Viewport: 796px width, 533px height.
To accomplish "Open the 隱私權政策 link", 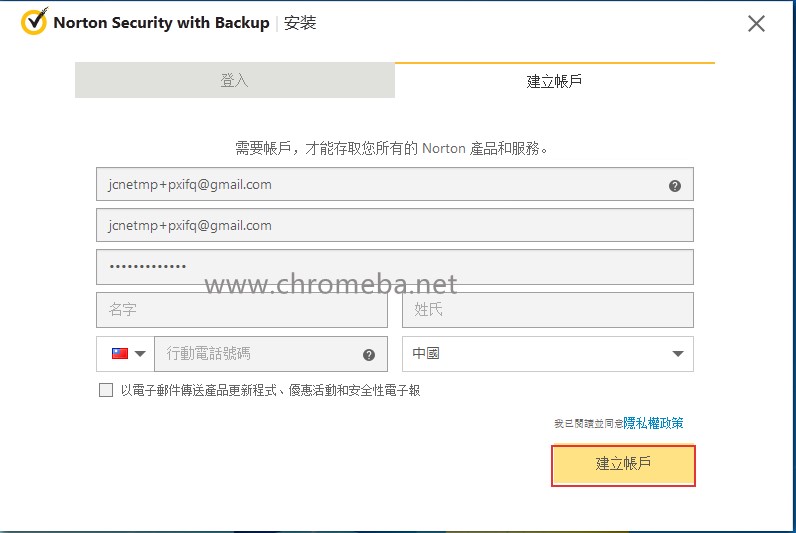I will [x=653, y=423].
